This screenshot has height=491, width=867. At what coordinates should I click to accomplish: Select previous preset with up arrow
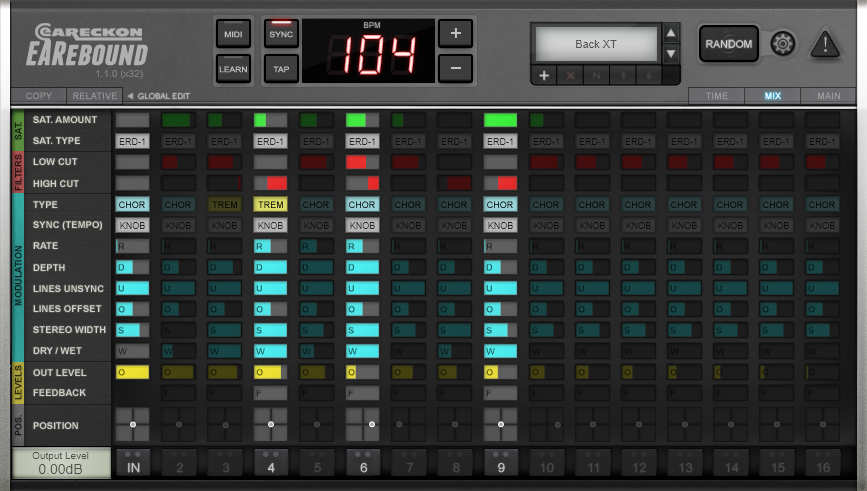[671, 34]
